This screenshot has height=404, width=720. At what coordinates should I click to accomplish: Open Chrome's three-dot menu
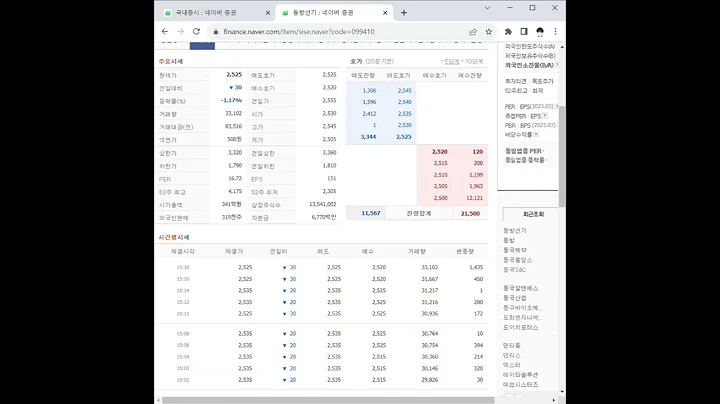pyautogui.click(x=556, y=32)
